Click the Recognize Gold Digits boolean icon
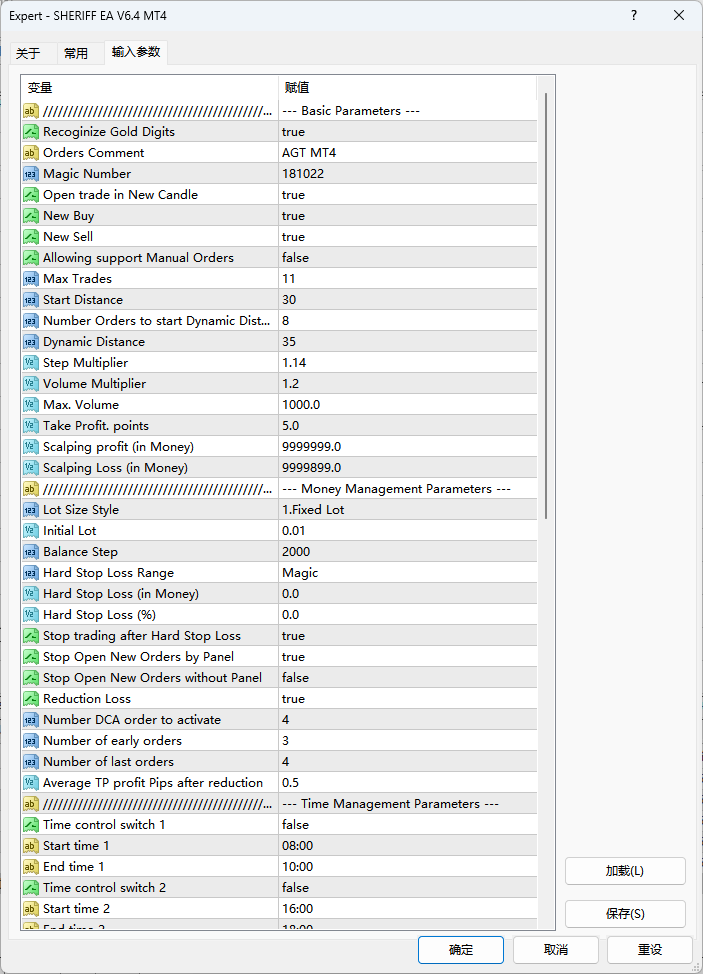Image resolution: width=703 pixels, height=974 pixels. [x=31, y=132]
